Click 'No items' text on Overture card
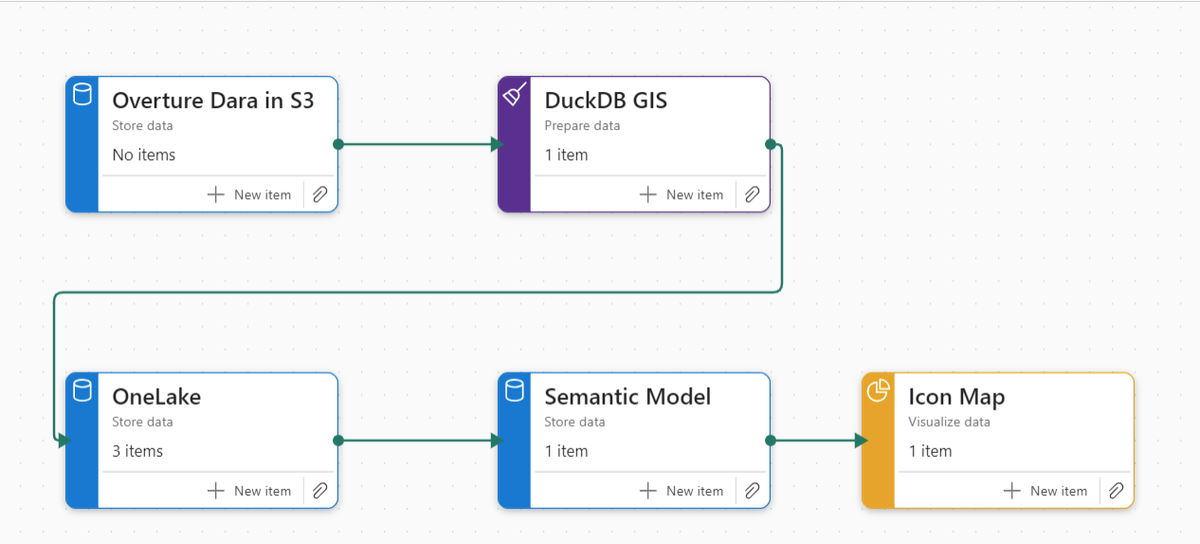This screenshot has width=1200, height=544. pos(144,155)
